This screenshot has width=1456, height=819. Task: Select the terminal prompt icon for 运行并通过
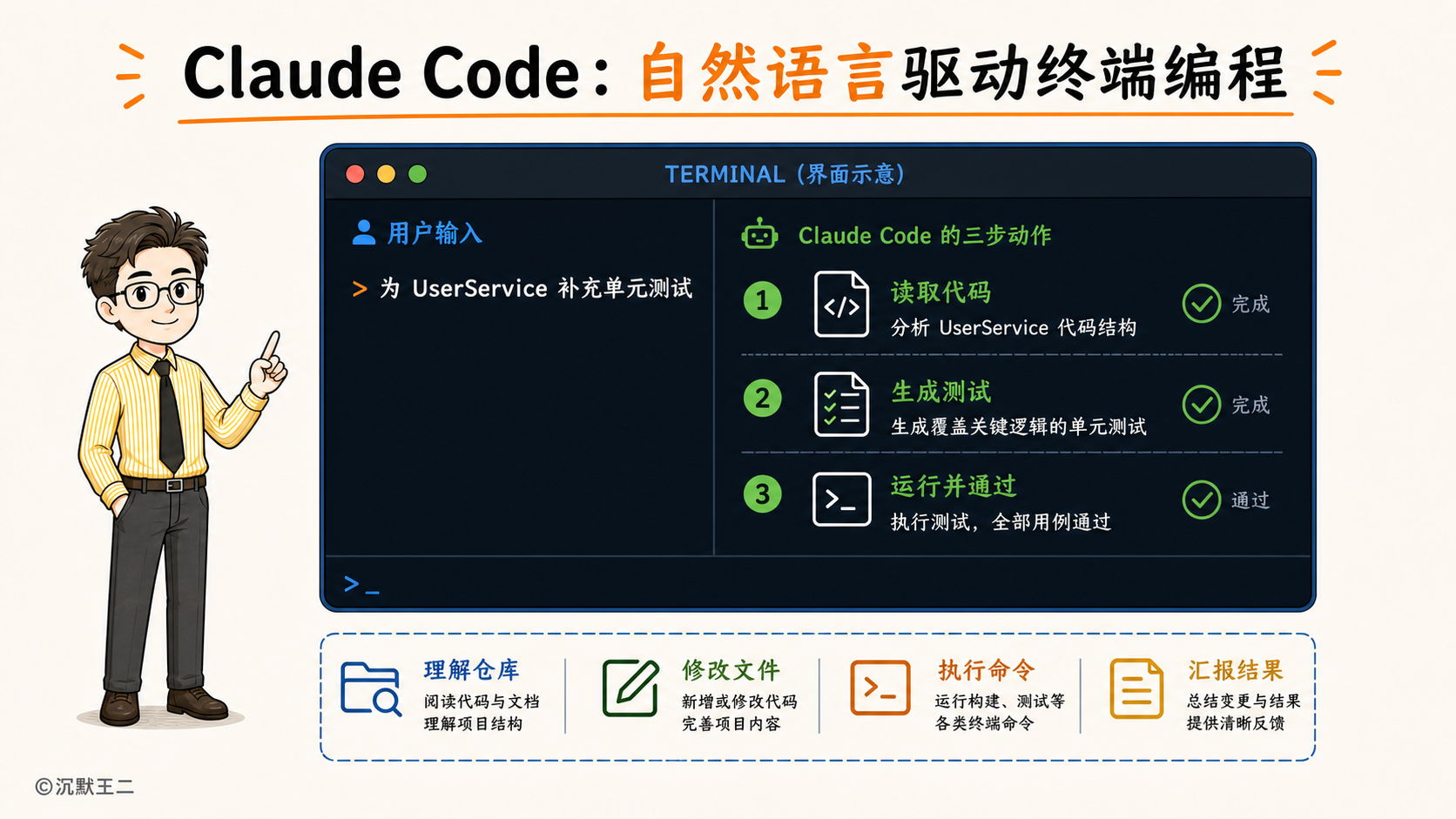click(x=841, y=500)
